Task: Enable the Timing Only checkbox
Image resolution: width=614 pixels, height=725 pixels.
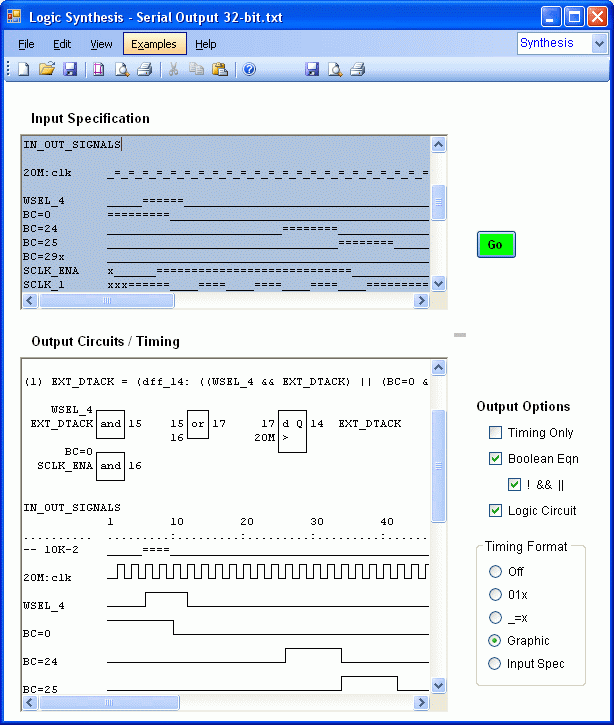Action: pos(495,433)
